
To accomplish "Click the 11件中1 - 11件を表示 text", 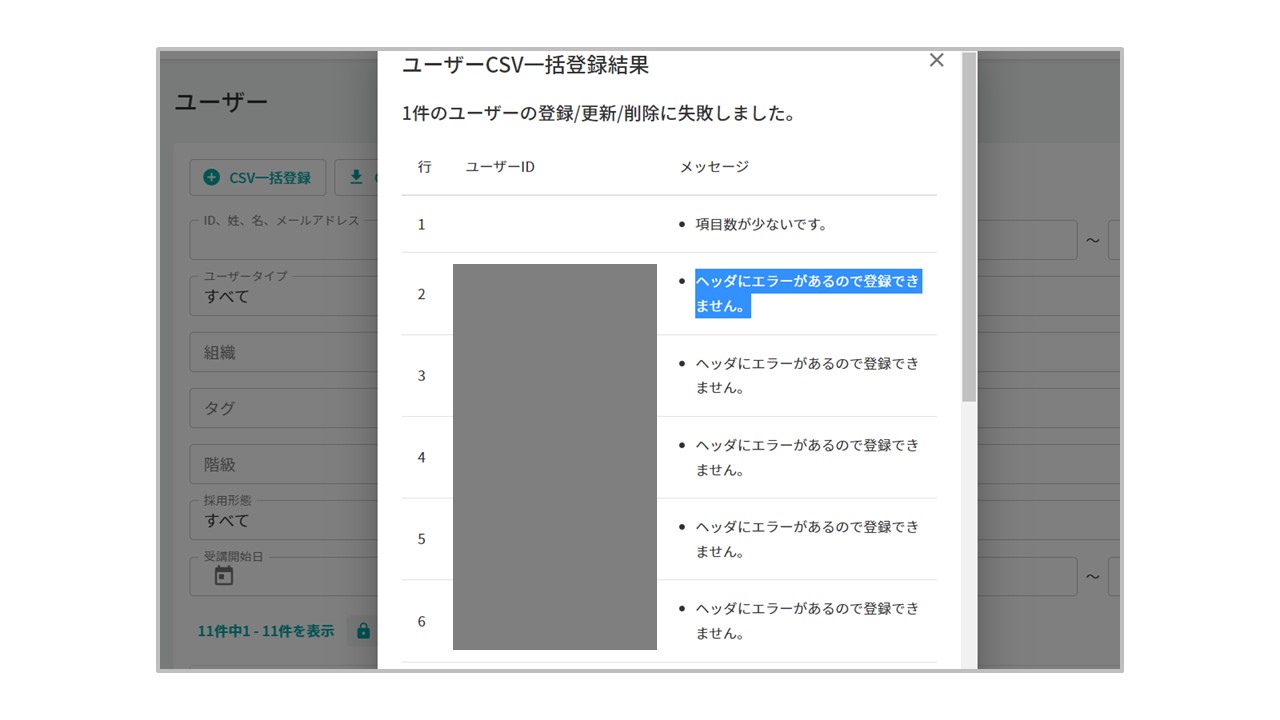I will click(266, 631).
